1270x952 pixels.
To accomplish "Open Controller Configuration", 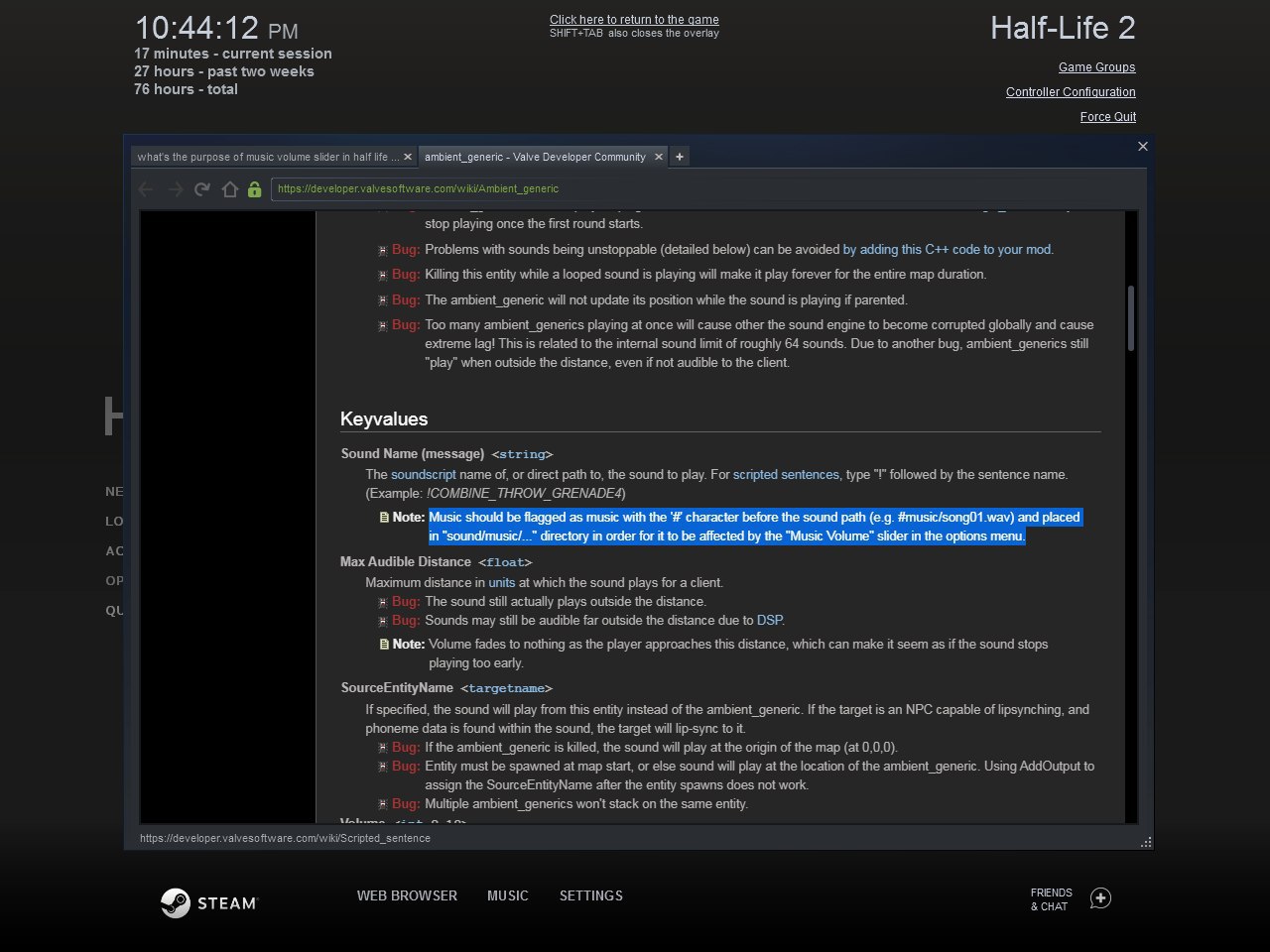I will tap(1071, 92).
